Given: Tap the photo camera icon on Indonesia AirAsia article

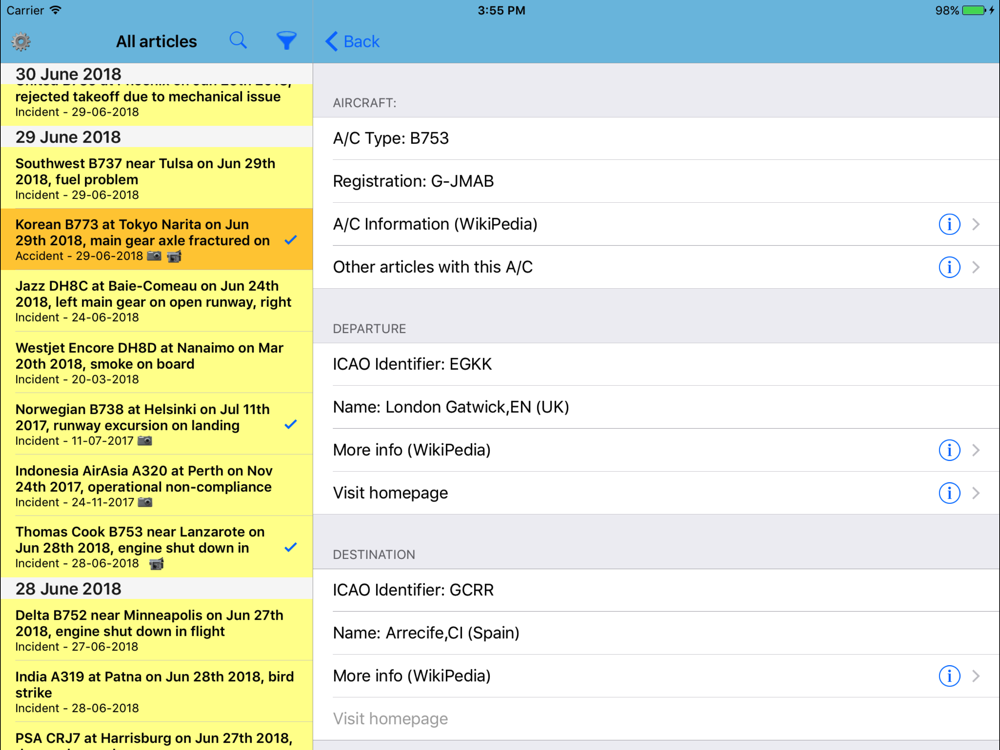Looking at the screenshot, I should click(x=145, y=502).
